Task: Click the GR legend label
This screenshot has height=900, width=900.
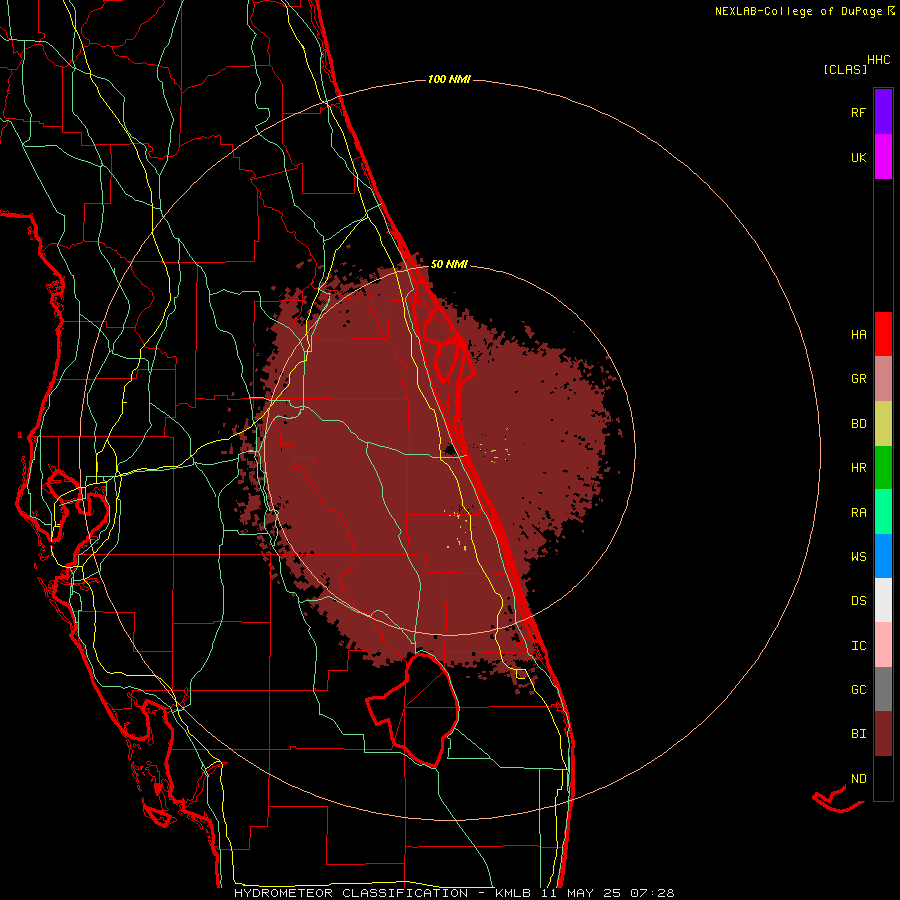Action: [858, 379]
